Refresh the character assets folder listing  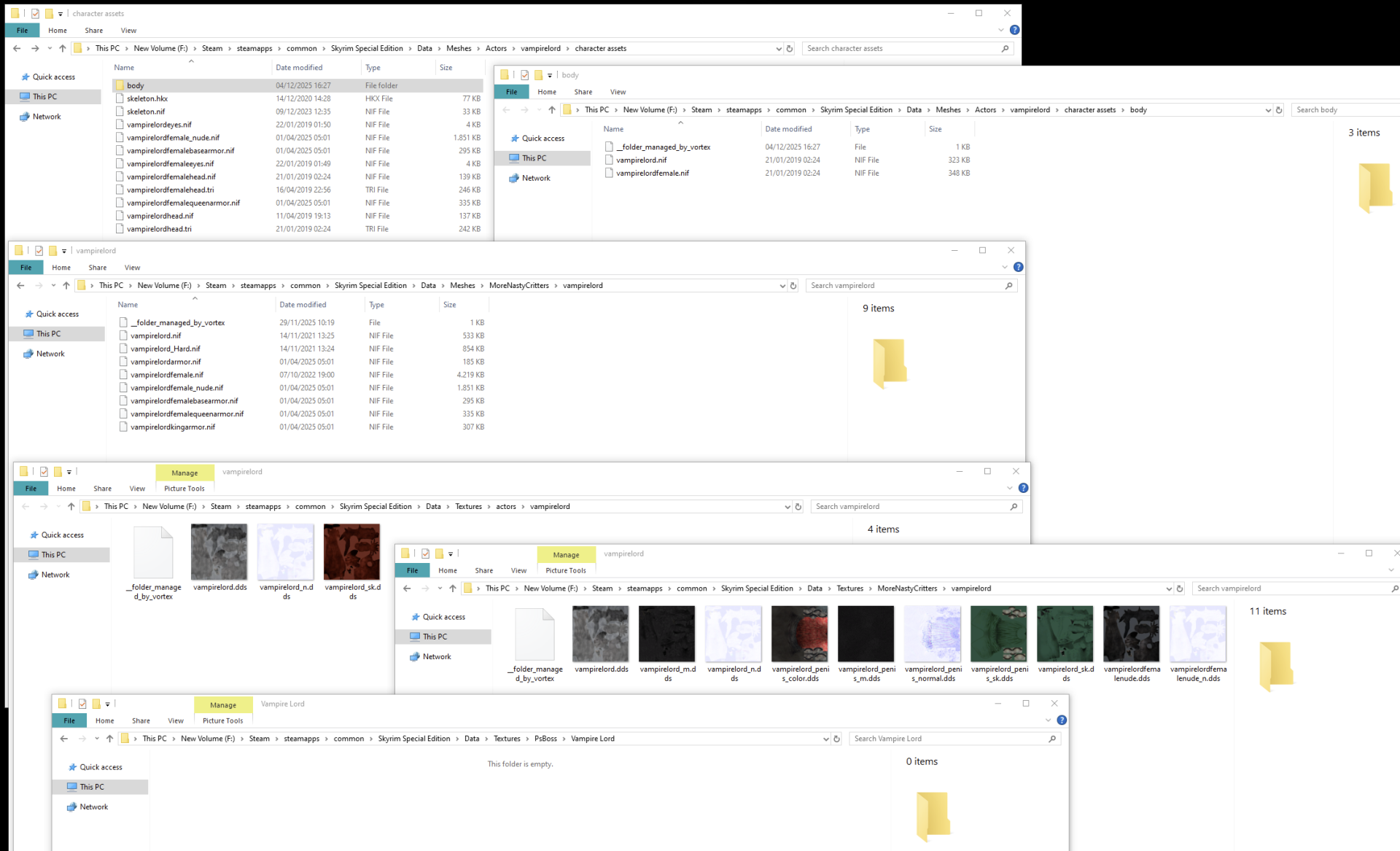(x=790, y=49)
